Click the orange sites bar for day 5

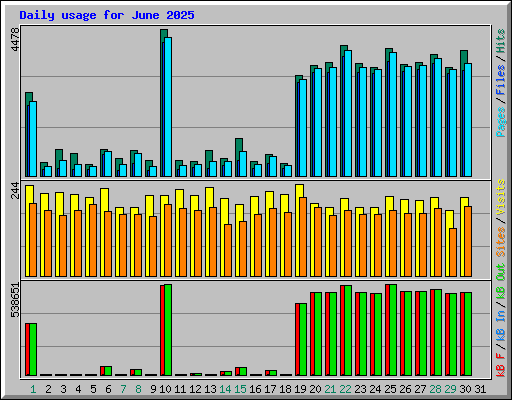click(93, 240)
